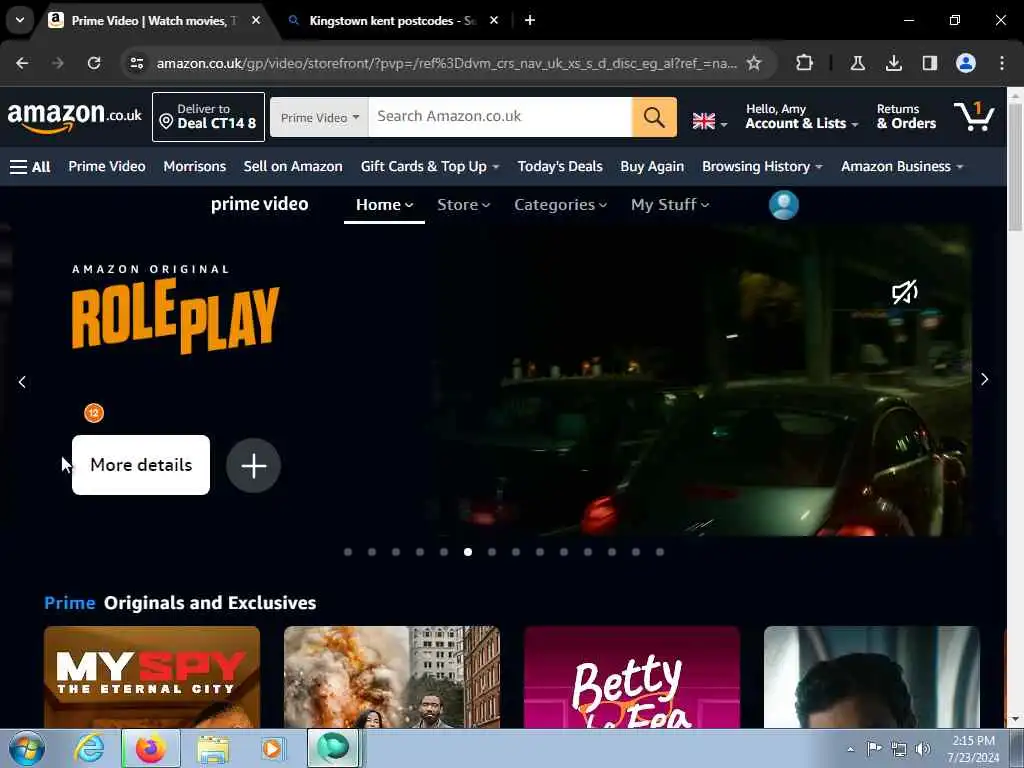Open Returns & Orders
The image size is (1024, 768).
[x=906, y=117]
